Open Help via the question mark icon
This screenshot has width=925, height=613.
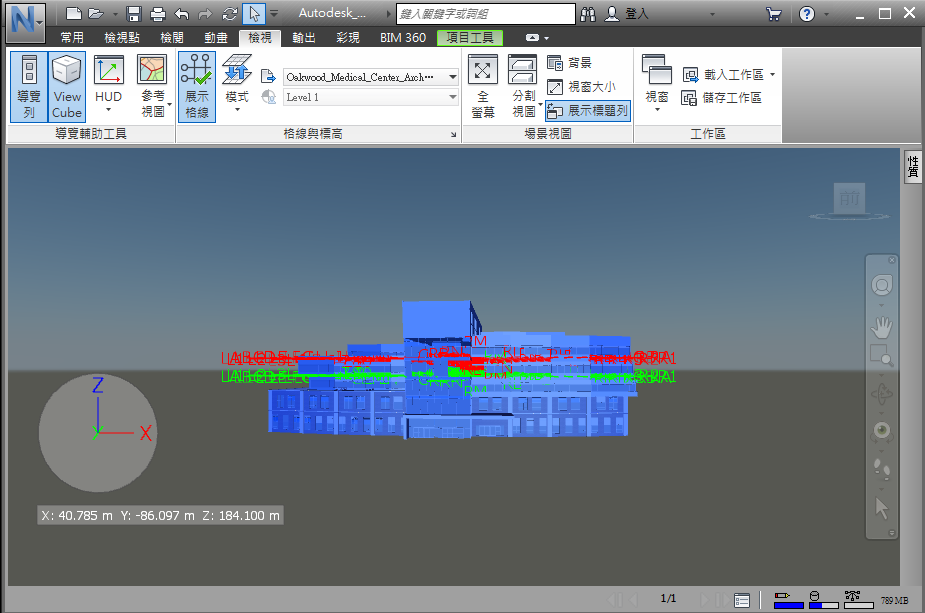tap(806, 14)
